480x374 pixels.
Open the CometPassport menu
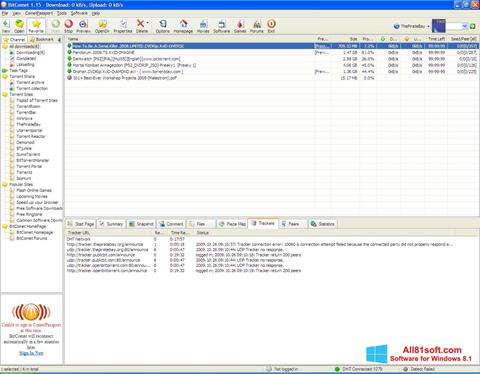pos(39,13)
